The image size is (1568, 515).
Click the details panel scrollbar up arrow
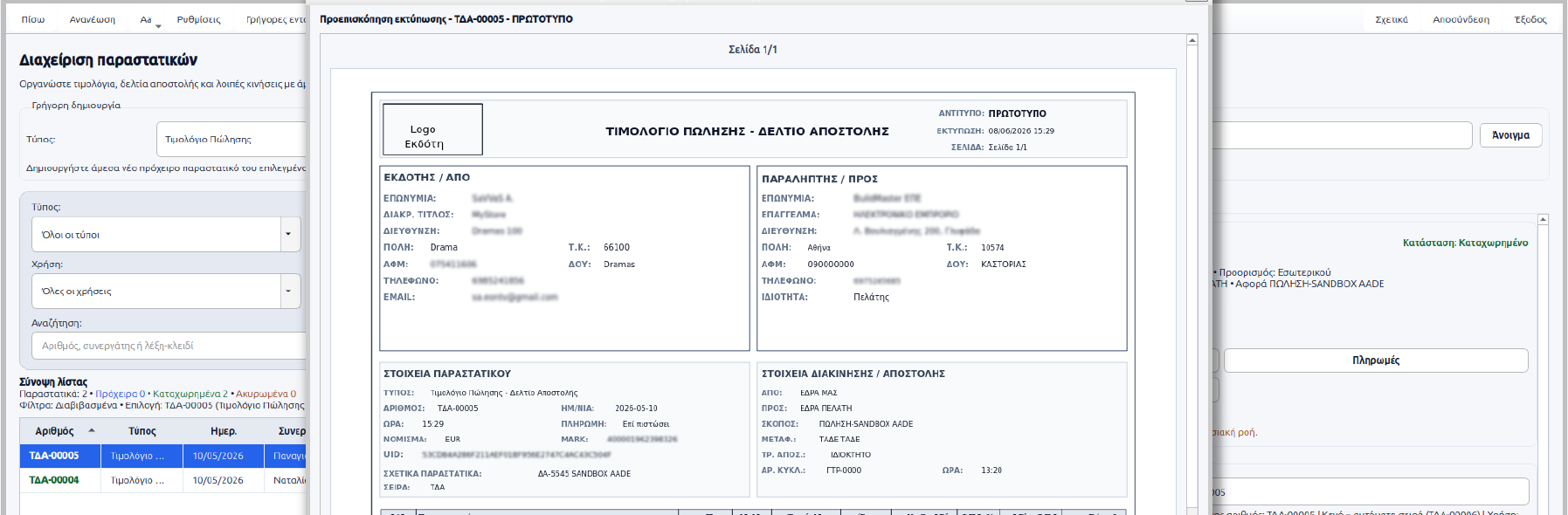[x=1543, y=220]
